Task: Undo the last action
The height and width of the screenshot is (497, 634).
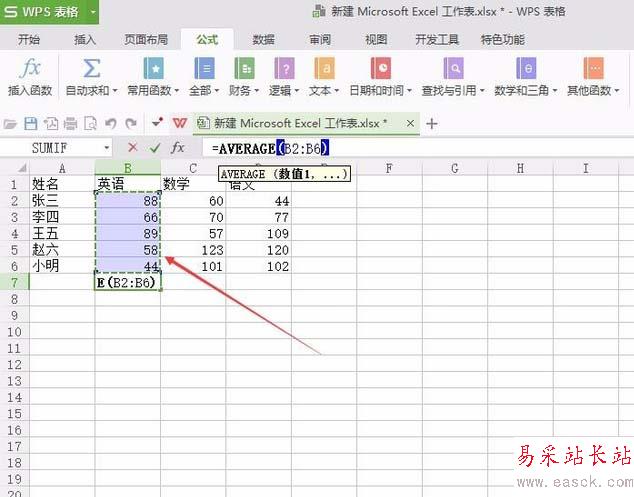Action: pyautogui.click(x=110, y=123)
